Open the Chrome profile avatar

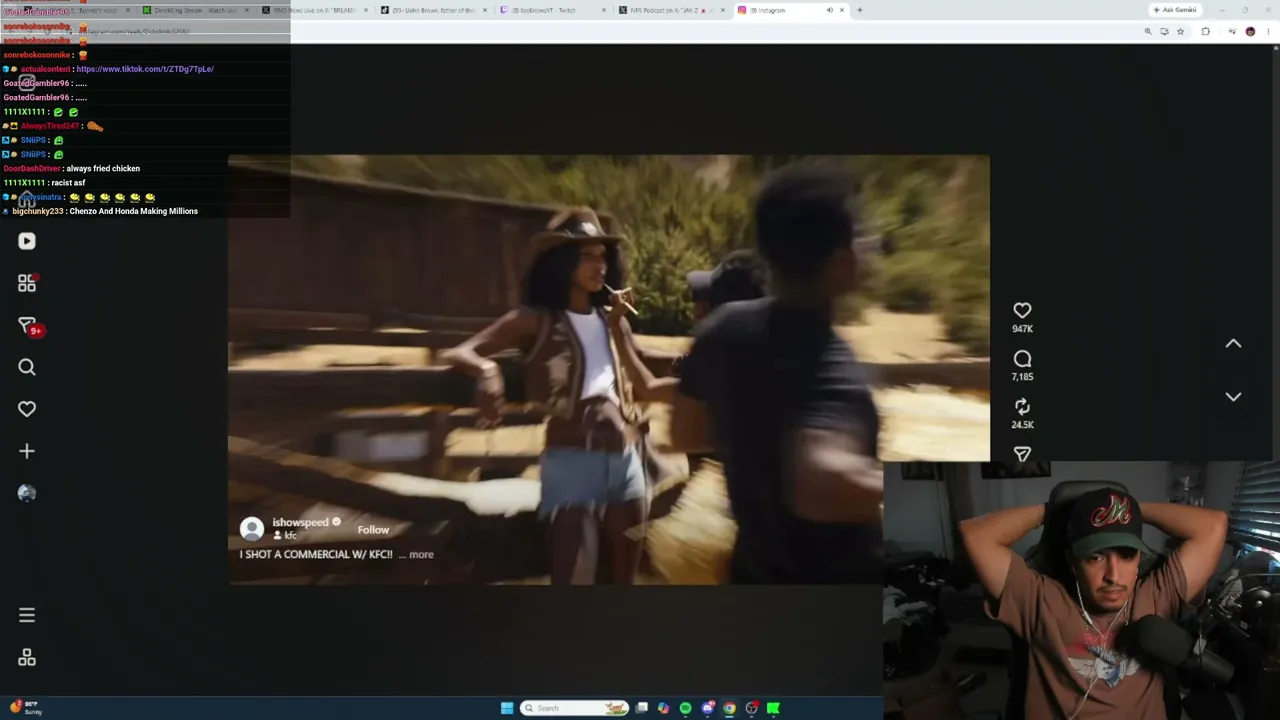click(x=1250, y=31)
